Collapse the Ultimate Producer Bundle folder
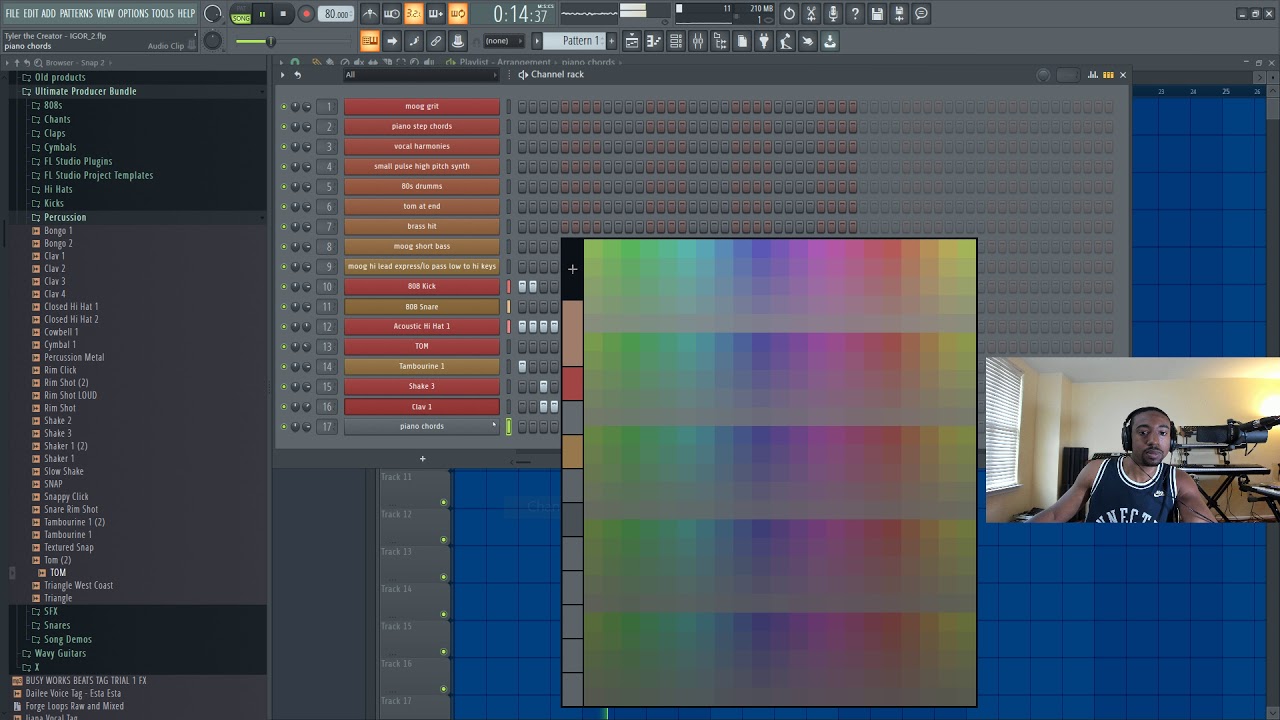The width and height of the screenshot is (1280, 720). pos(85,91)
